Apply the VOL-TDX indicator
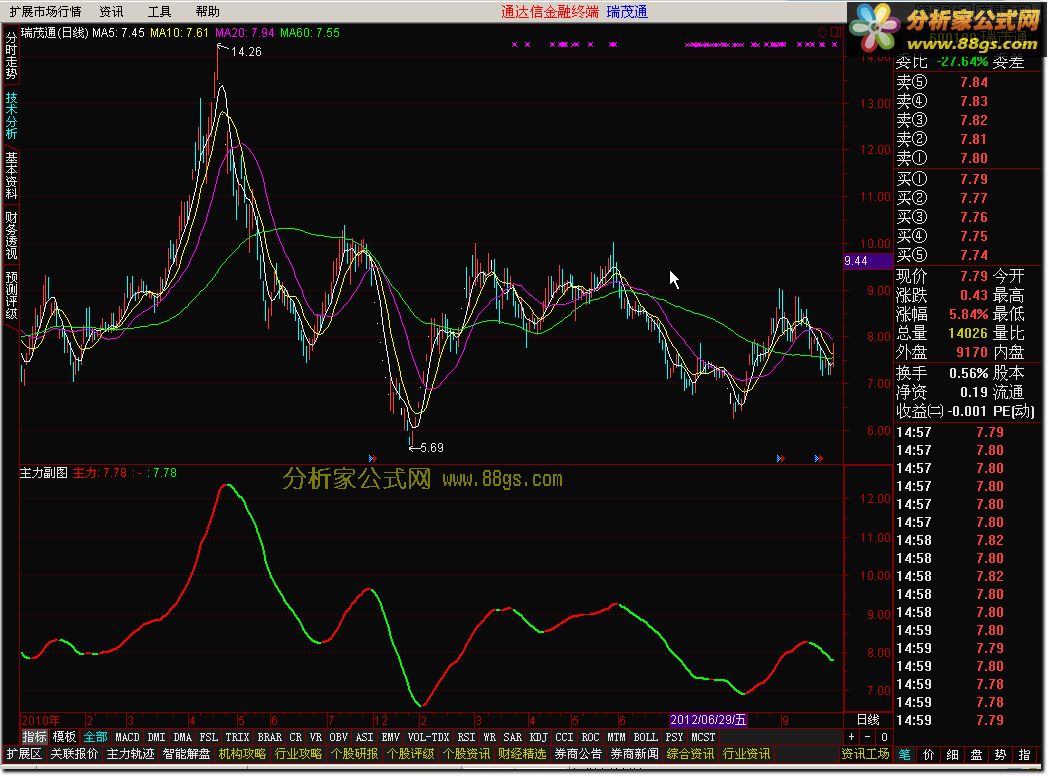1049x776 pixels. click(428, 737)
